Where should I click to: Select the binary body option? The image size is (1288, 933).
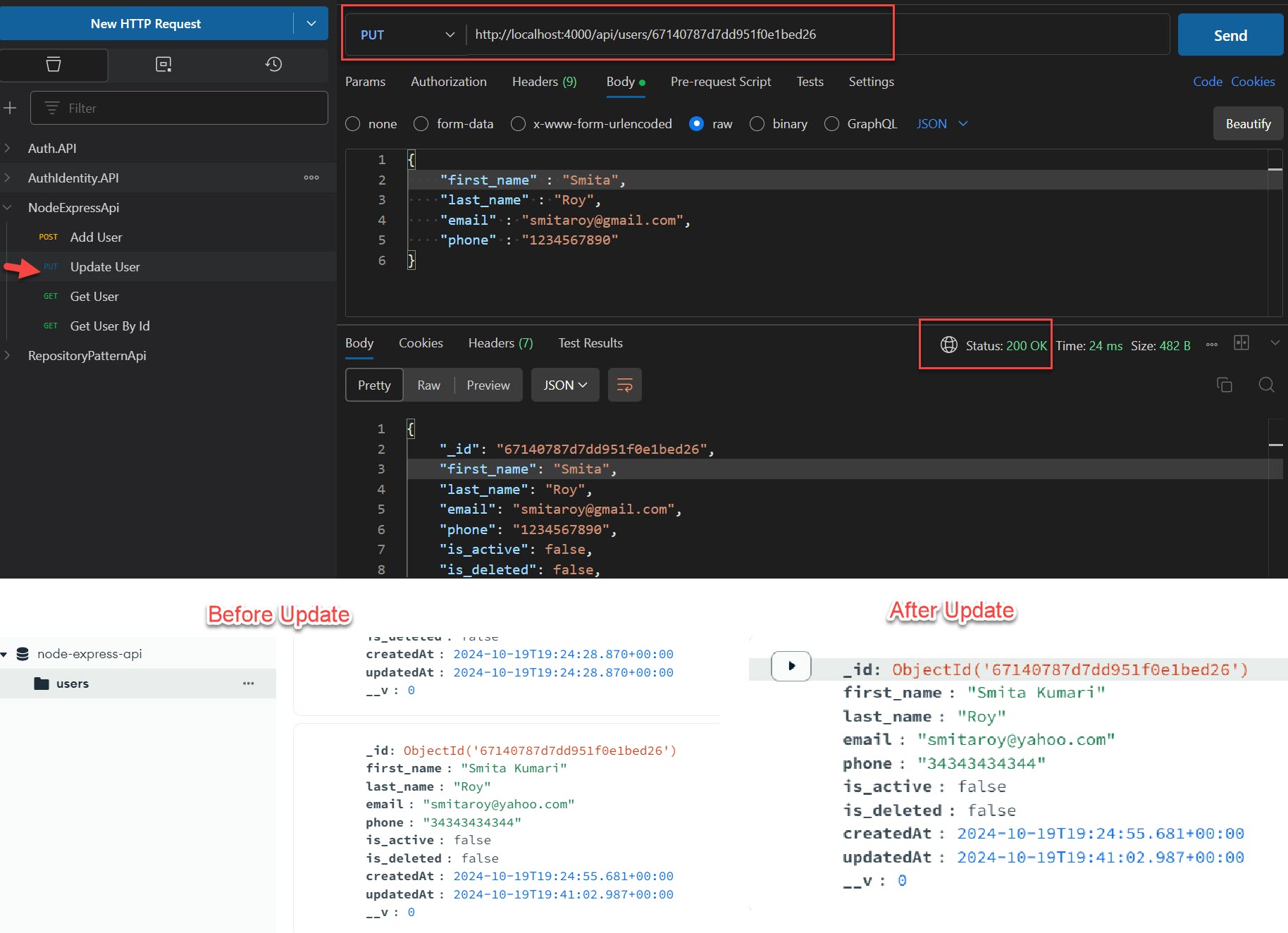757,124
